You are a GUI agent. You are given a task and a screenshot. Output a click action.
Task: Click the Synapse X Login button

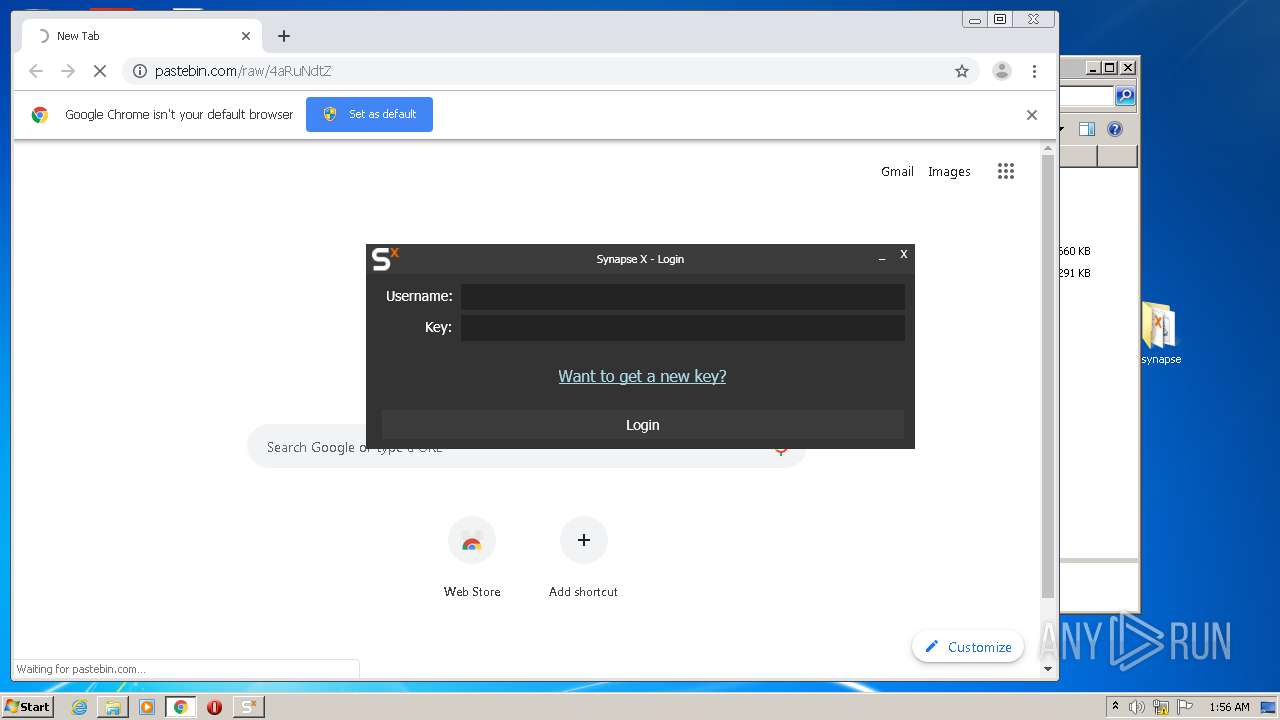[642, 425]
